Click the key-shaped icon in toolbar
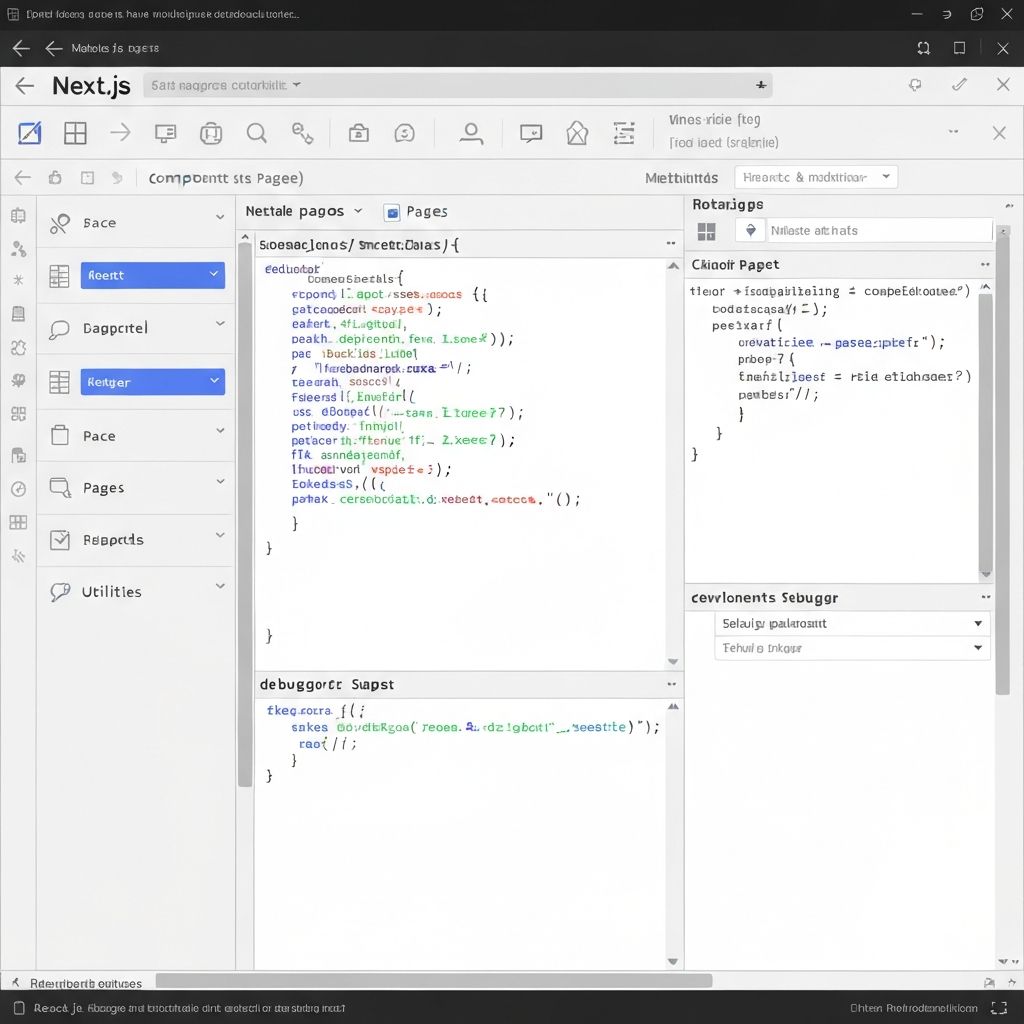Viewport: 1024px width, 1024px height. point(302,133)
